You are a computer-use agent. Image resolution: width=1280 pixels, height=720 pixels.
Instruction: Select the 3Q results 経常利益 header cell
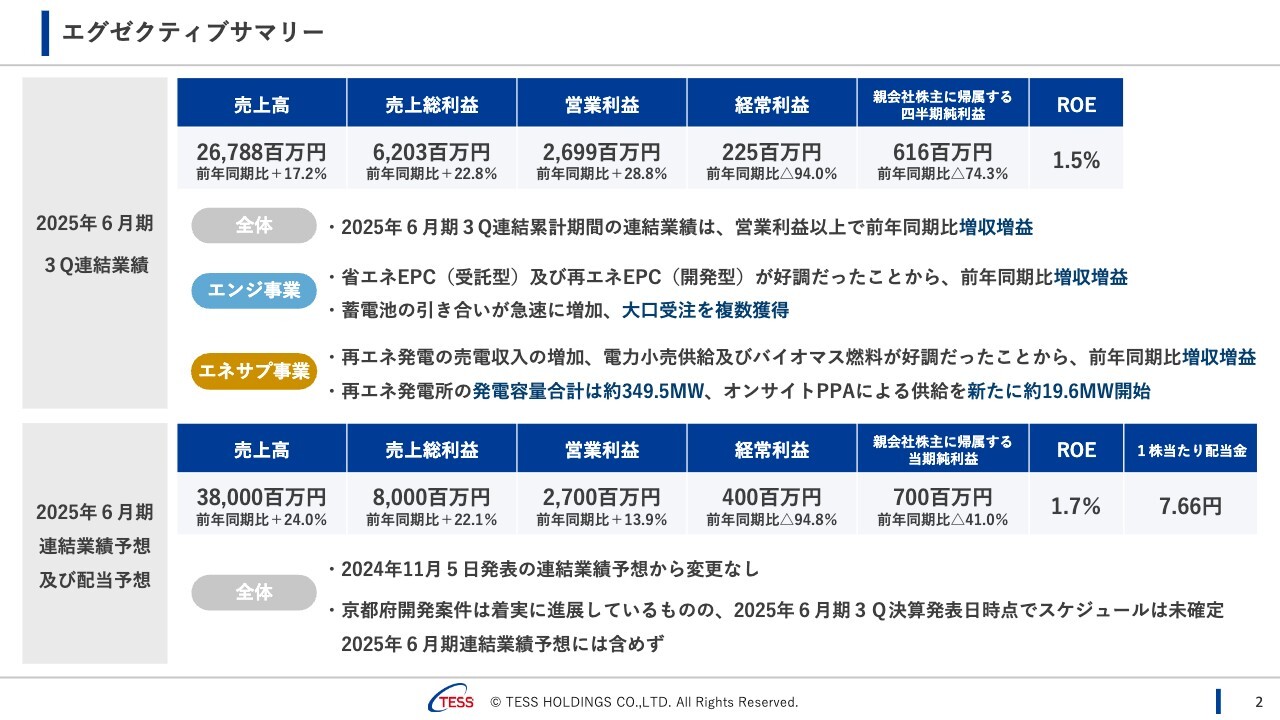772,103
